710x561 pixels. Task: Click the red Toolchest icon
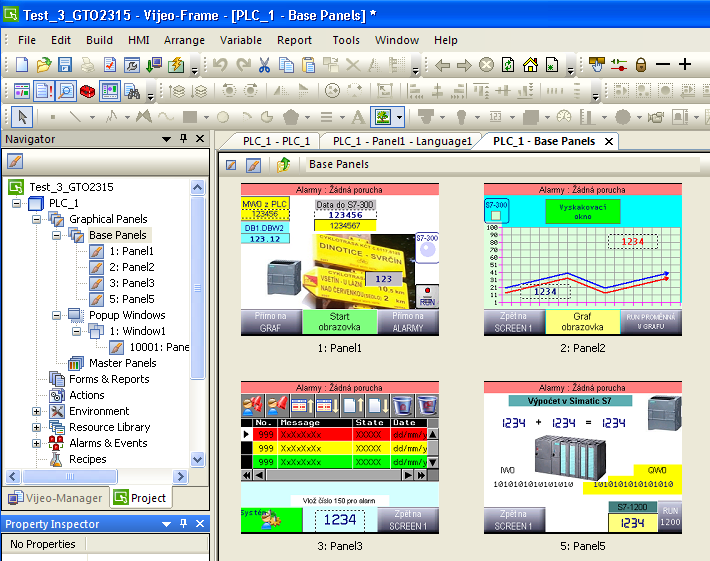(87, 91)
